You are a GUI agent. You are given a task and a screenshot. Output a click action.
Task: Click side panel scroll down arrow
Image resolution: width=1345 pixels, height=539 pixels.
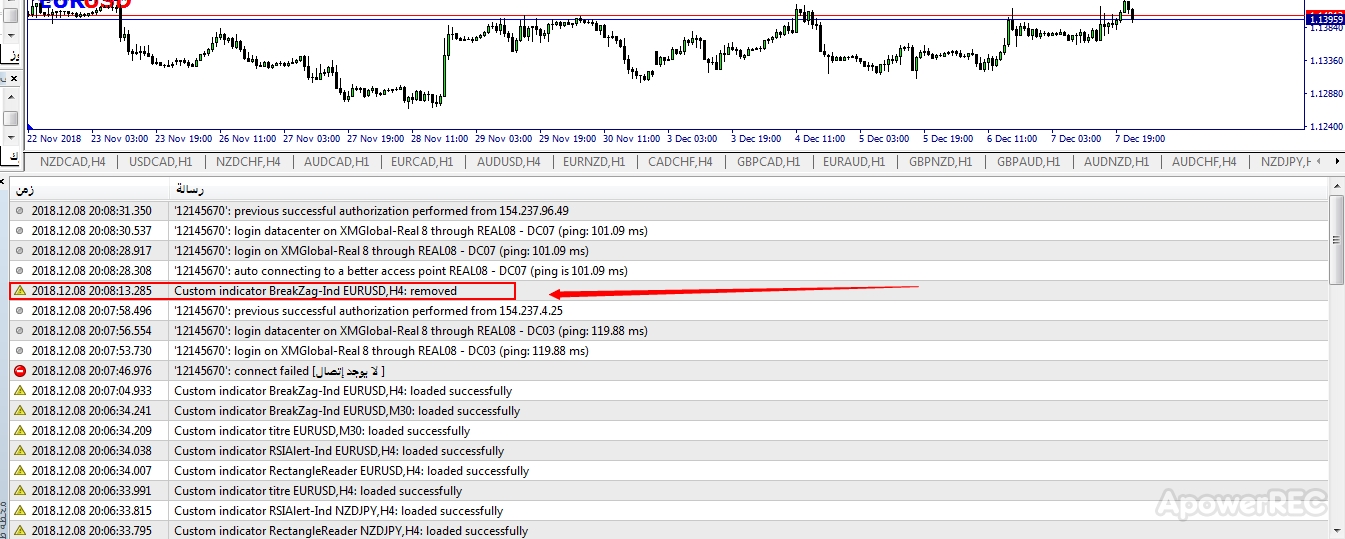pos(10,135)
